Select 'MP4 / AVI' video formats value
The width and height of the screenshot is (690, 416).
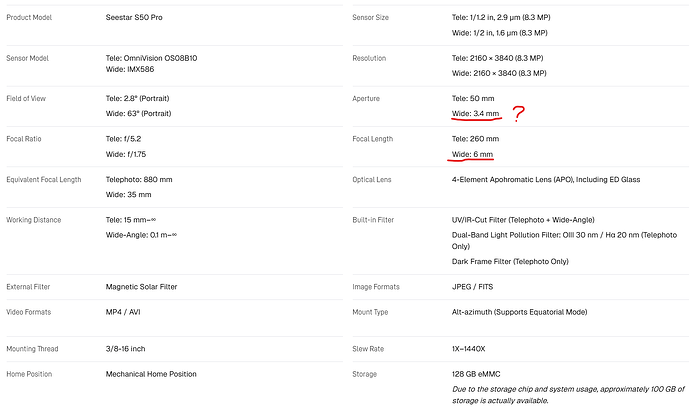(123, 312)
